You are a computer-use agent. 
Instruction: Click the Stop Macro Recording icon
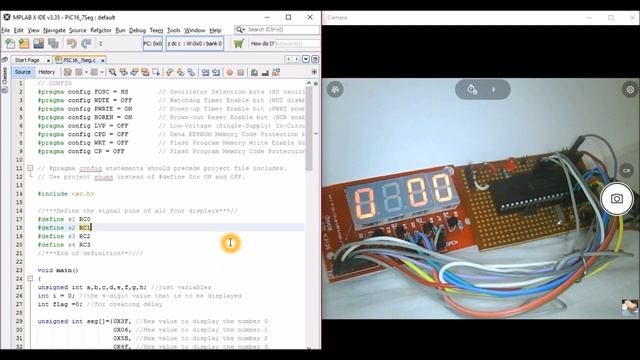241,72
